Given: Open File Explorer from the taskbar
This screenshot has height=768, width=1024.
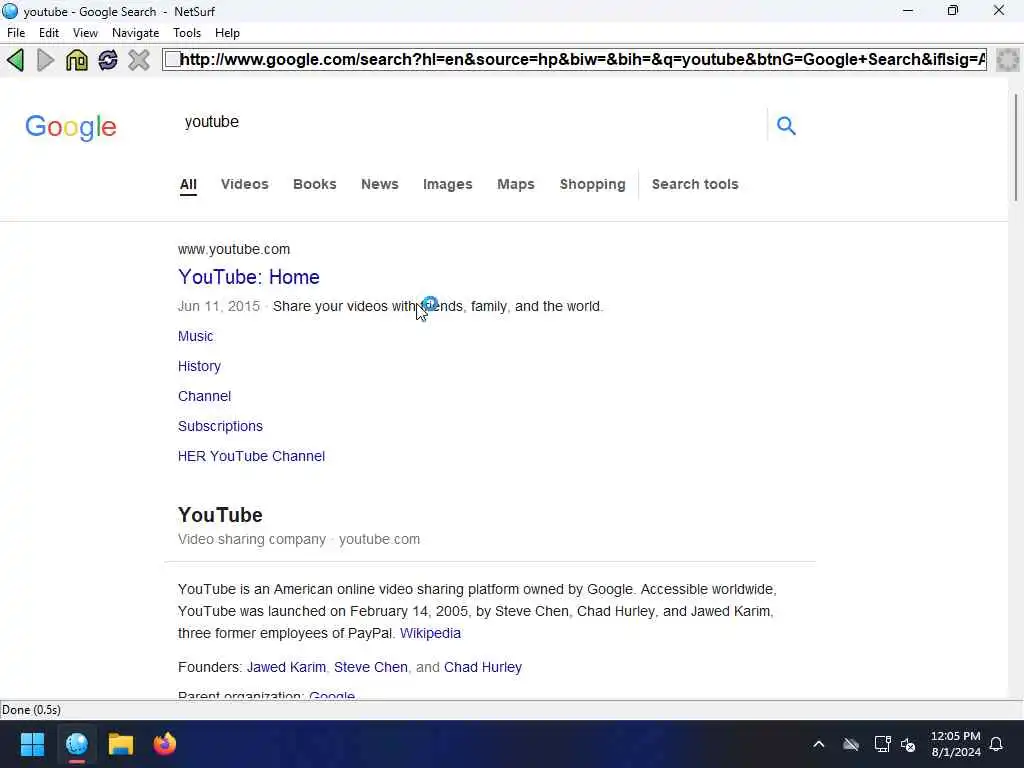Looking at the screenshot, I should pos(121,744).
